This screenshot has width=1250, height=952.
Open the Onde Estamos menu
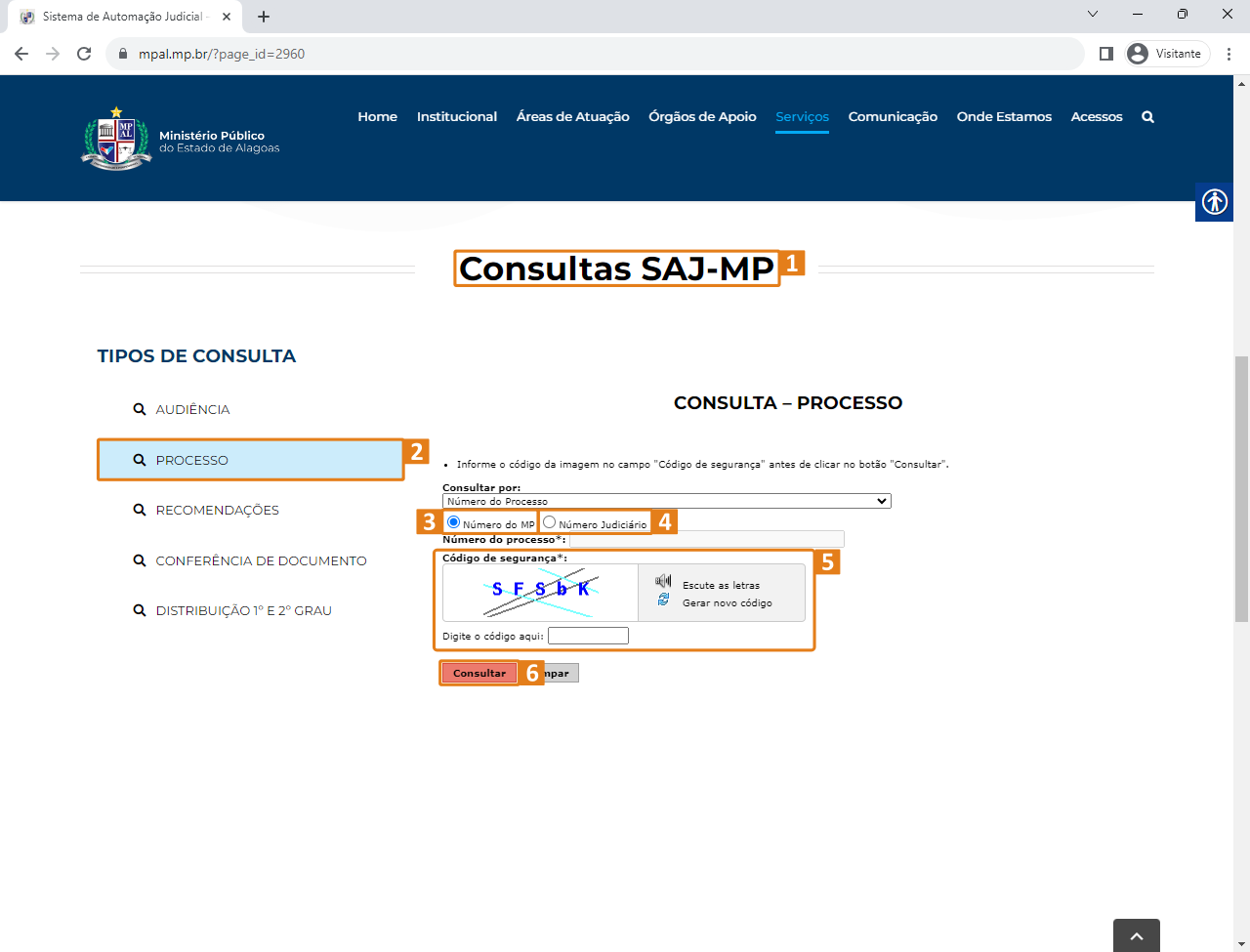point(1004,117)
